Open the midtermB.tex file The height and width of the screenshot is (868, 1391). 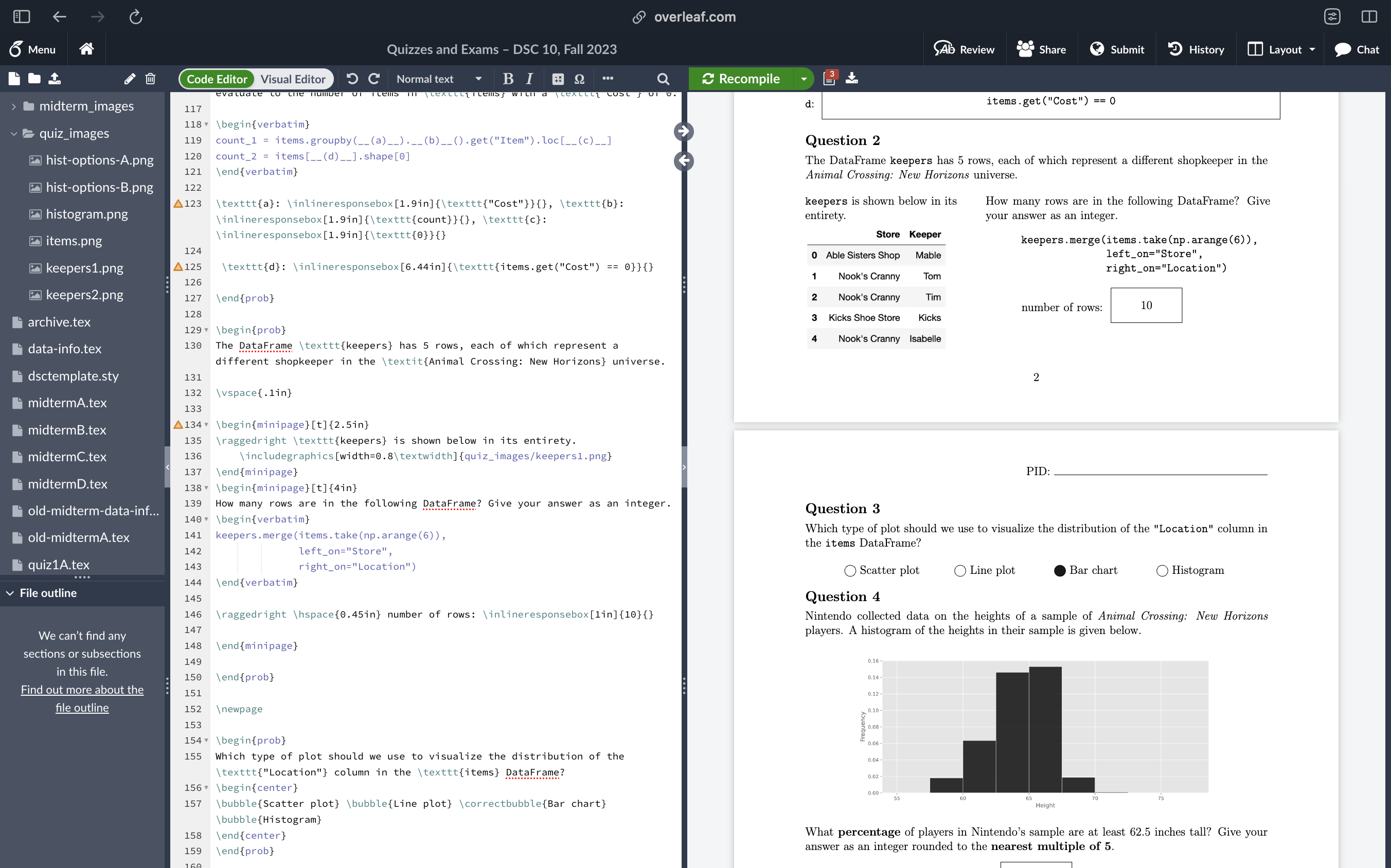click(67, 430)
